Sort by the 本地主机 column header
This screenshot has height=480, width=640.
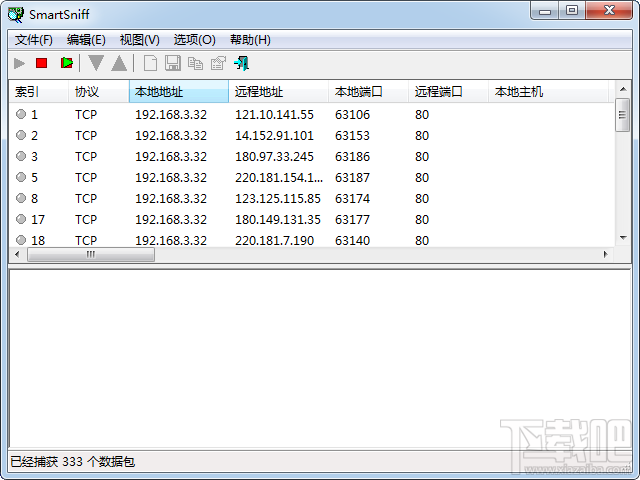(x=548, y=91)
